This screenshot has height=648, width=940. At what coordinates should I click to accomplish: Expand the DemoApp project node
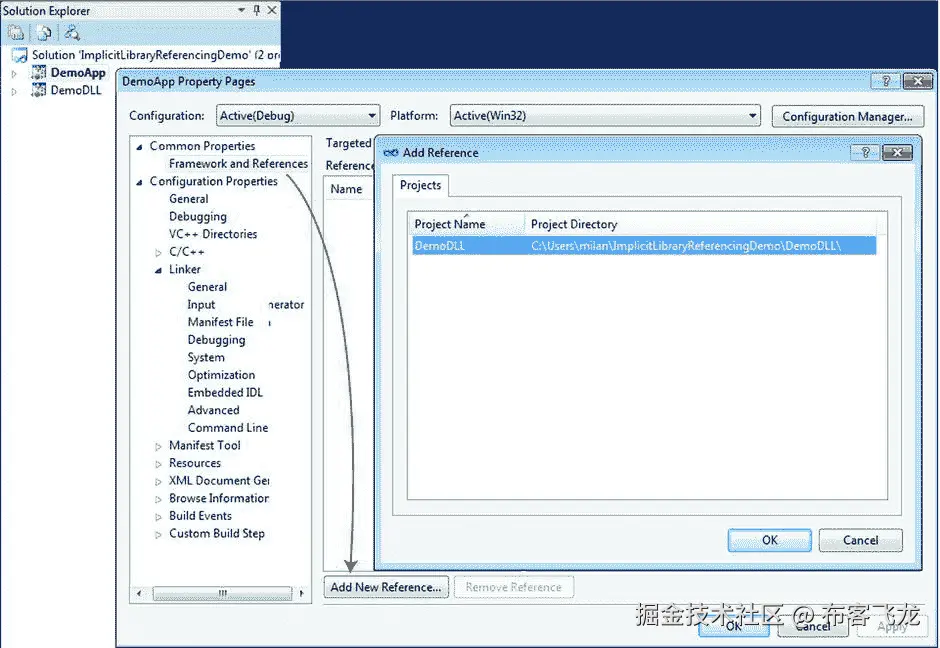click(x=14, y=74)
